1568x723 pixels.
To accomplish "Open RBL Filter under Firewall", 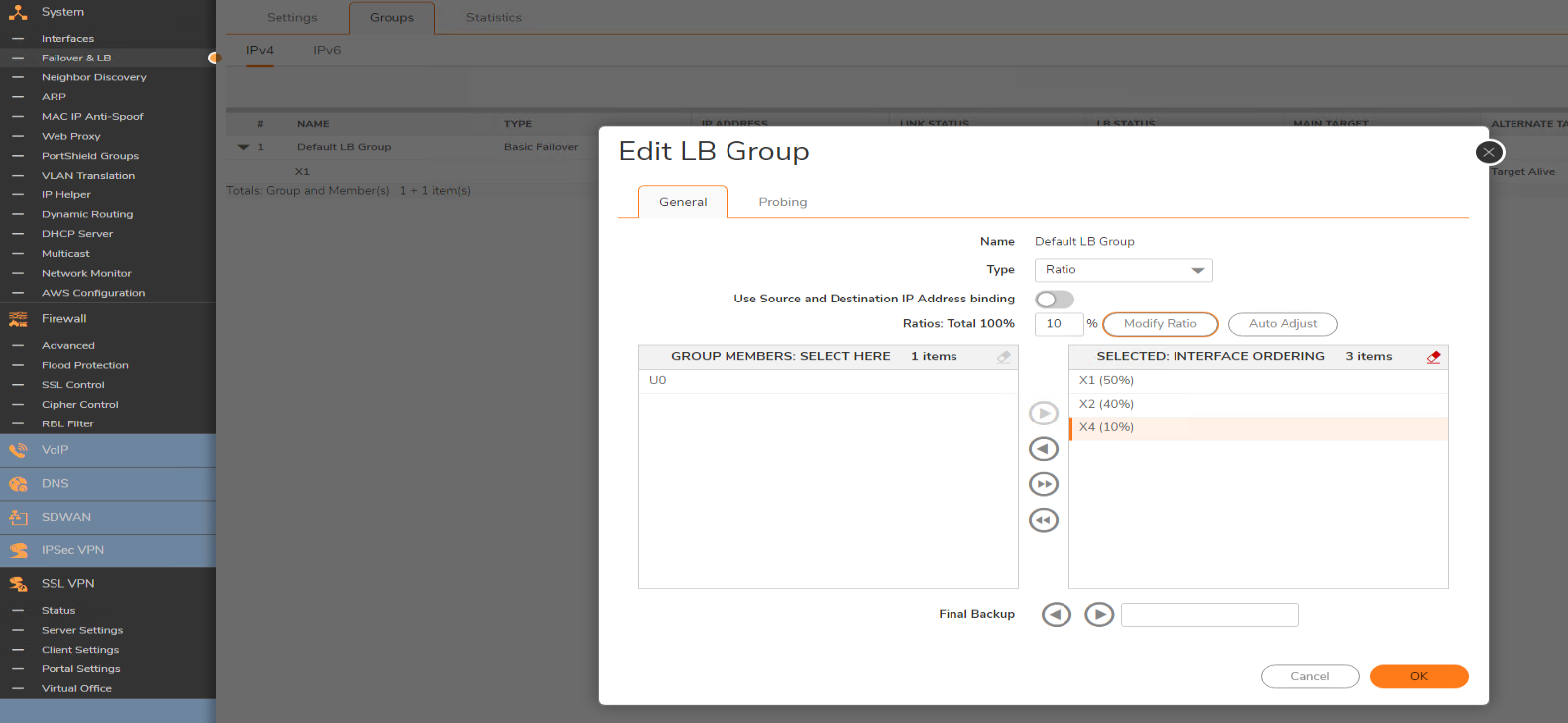I will point(67,424).
